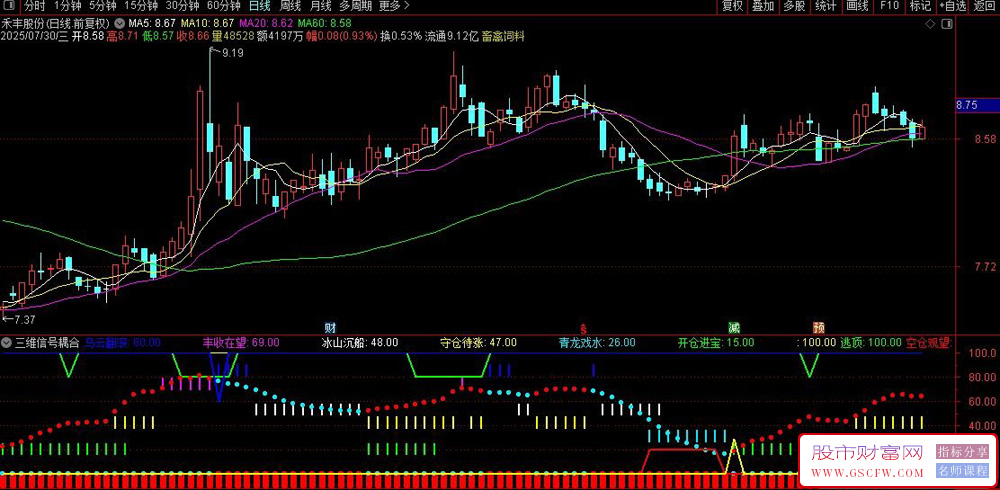Click the green 减 marker icon
This screenshot has width=1000, height=490.
coord(735,328)
